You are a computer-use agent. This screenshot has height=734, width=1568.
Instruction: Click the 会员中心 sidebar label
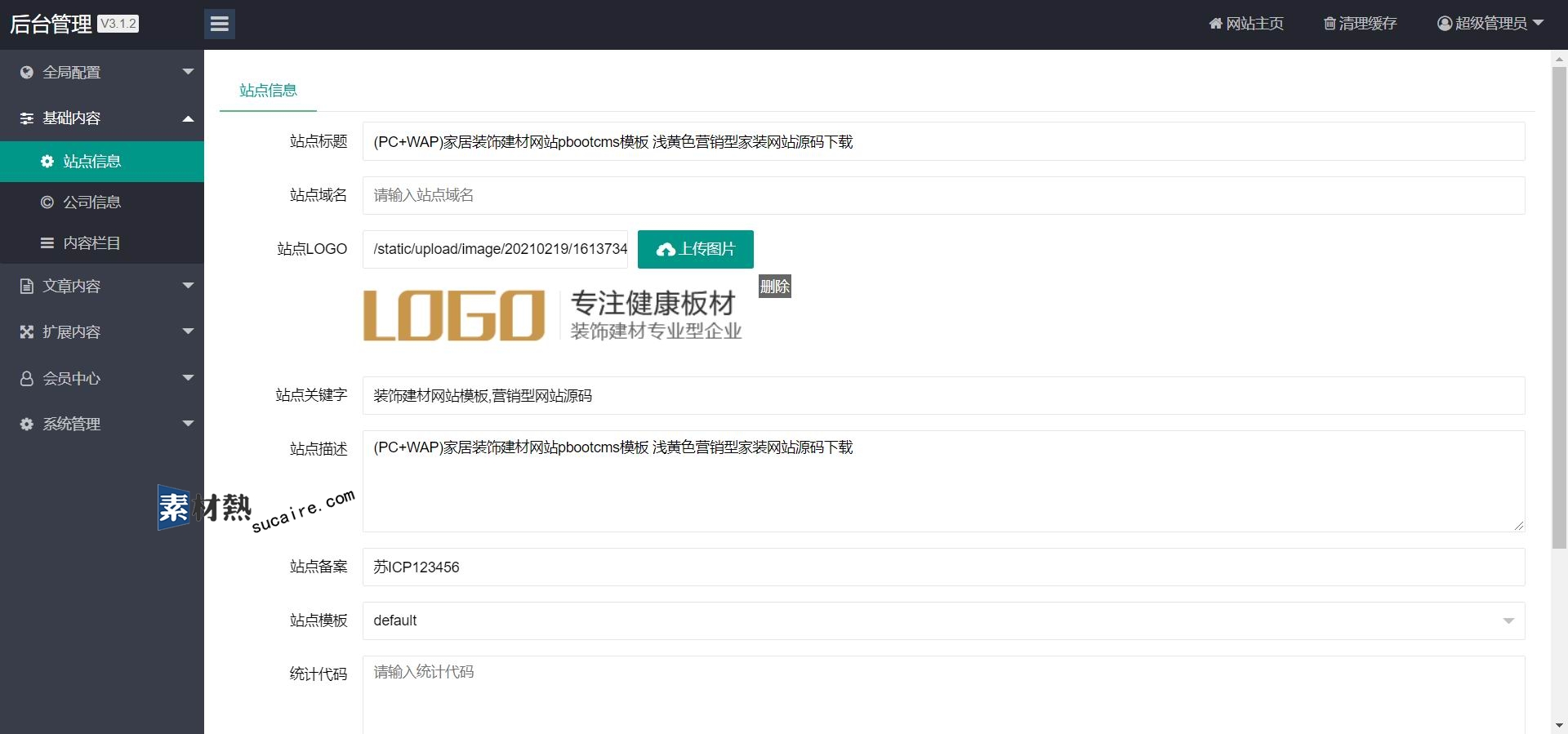click(x=72, y=378)
